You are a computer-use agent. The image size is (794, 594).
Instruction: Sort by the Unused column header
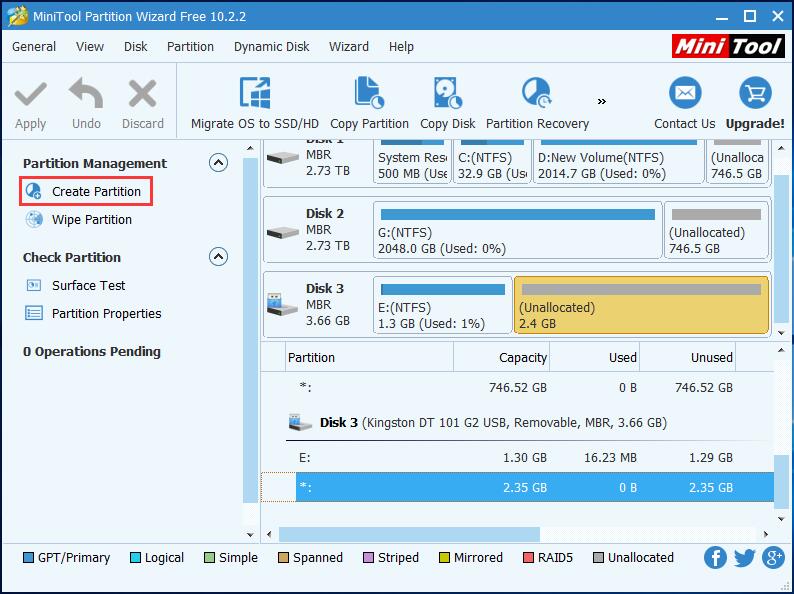click(x=687, y=358)
